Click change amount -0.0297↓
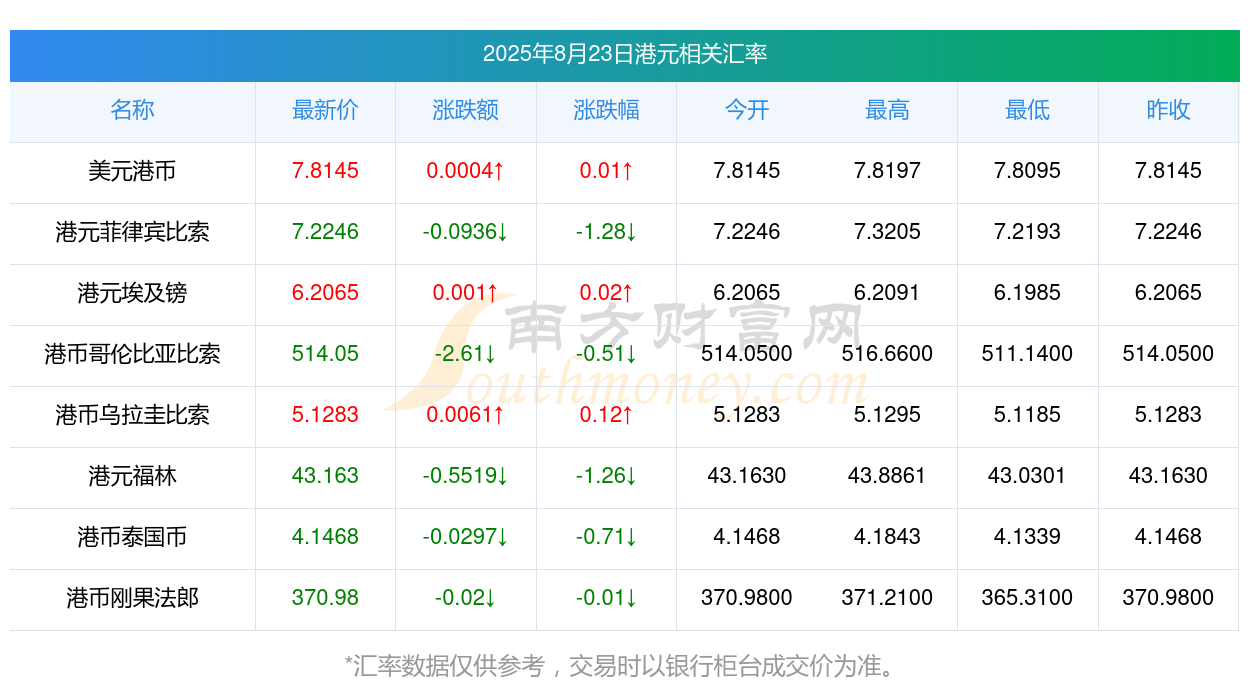Image resolution: width=1250 pixels, height=698 pixels. coord(466,537)
